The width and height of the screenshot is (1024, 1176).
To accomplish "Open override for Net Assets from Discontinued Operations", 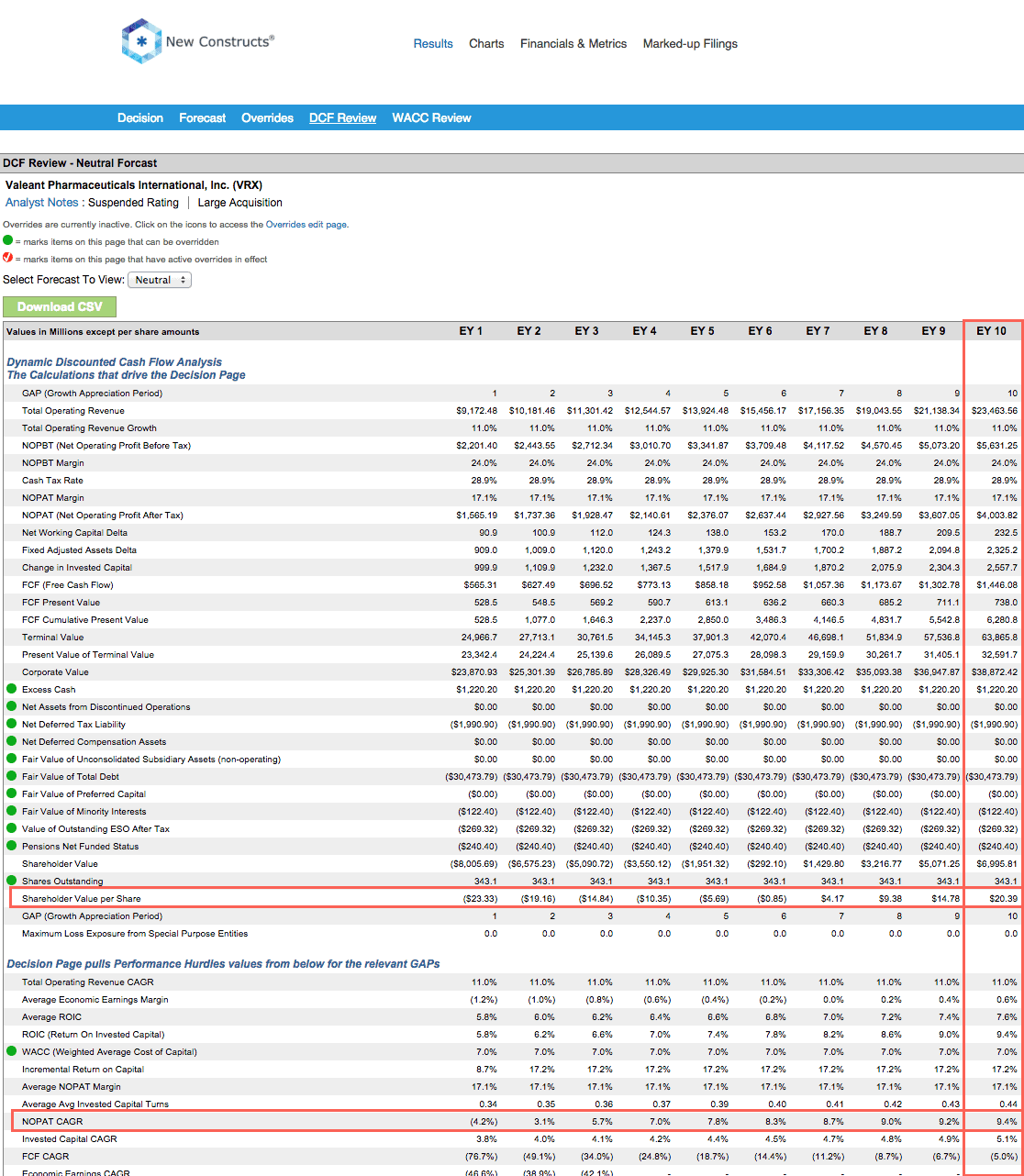I will (x=11, y=706).
